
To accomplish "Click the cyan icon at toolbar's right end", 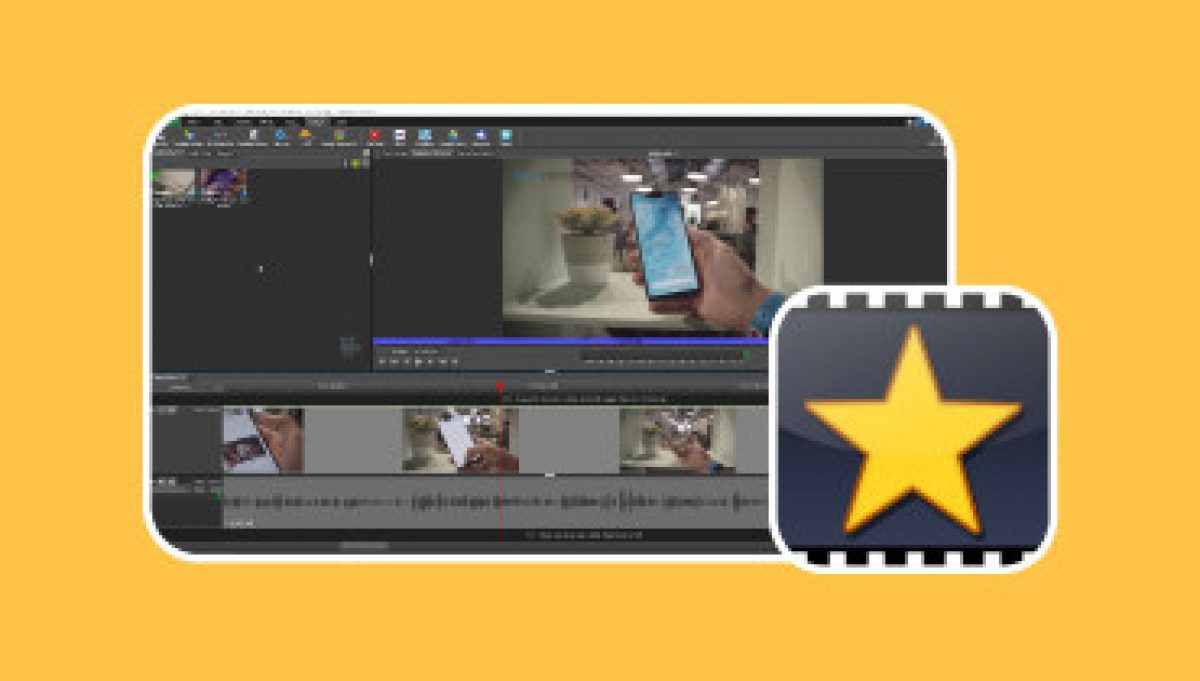I will click(506, 135).
